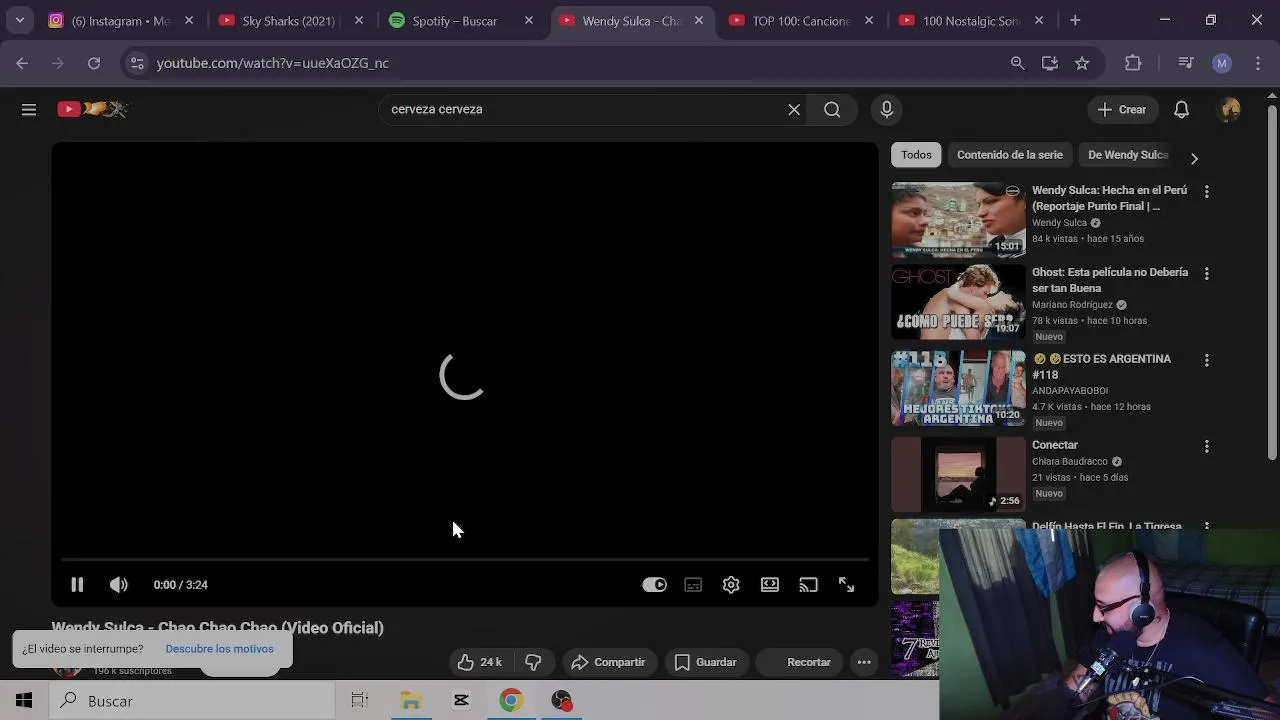Viewport: 1280px width, 720px height.
Task: Open Ghost: Esta película no Debería title
Action: pyautogui.click(x=1110, y=280)
